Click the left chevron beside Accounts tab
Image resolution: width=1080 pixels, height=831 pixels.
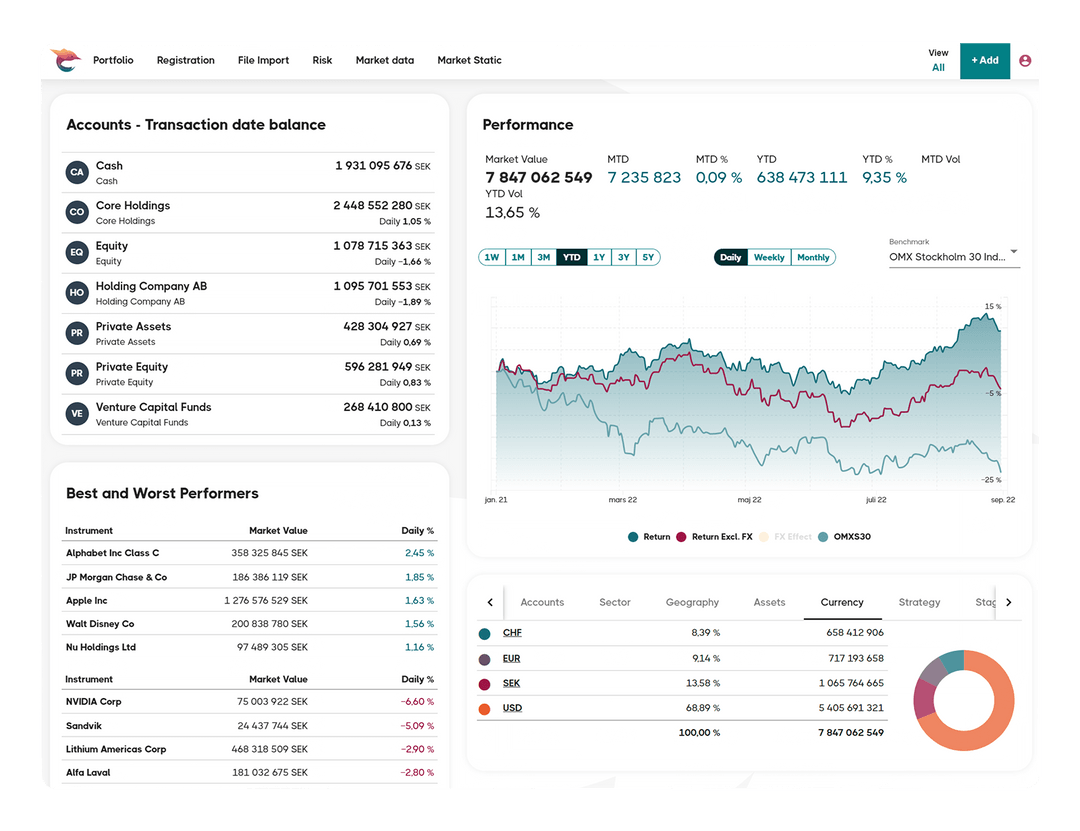[490, 602]
